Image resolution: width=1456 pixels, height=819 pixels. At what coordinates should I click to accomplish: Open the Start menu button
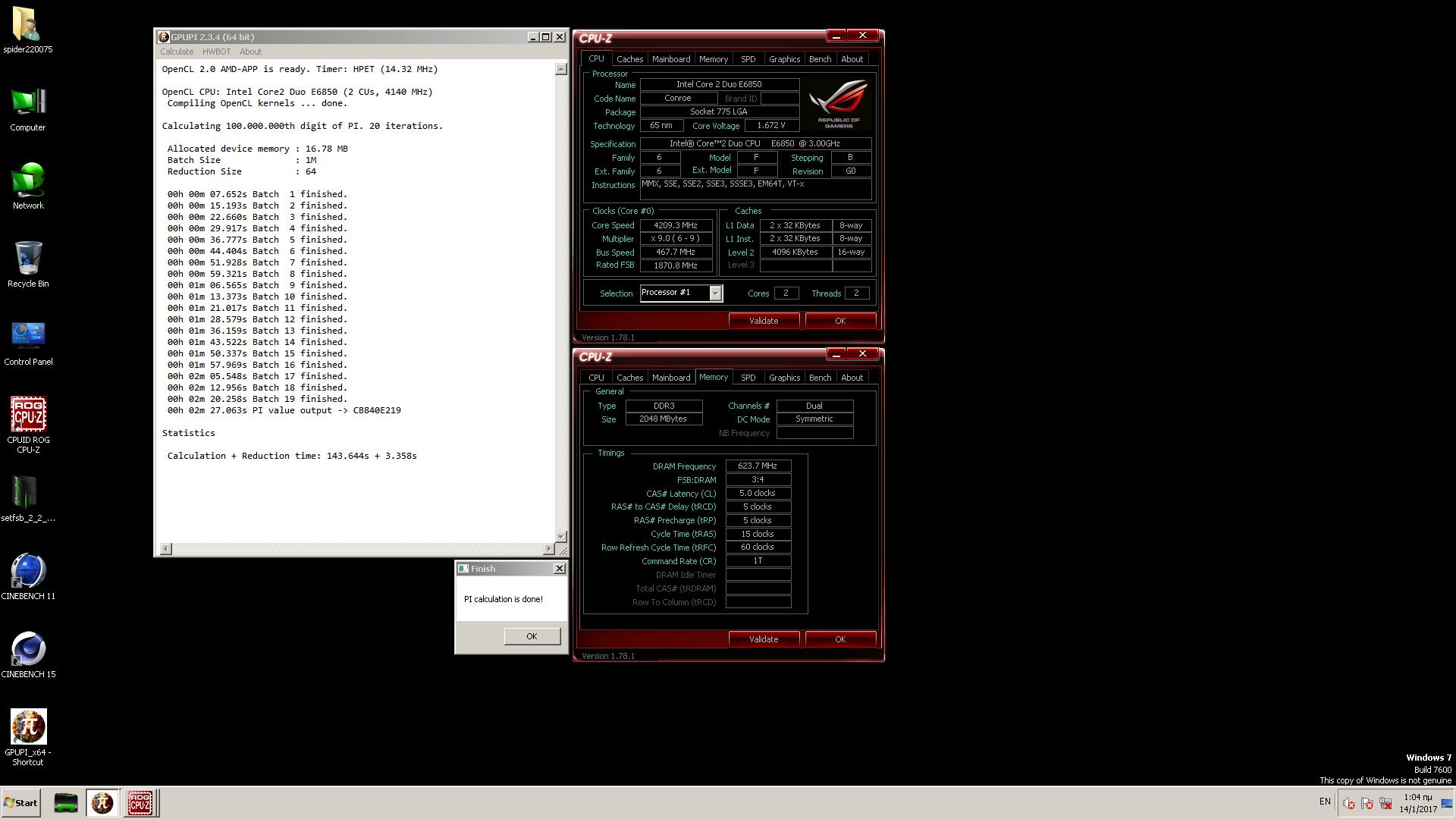(x=20, y=802)
